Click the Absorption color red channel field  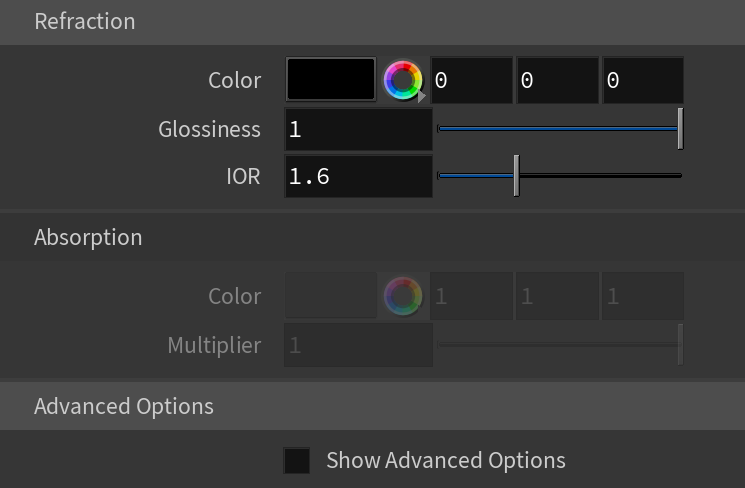(471, 296)
